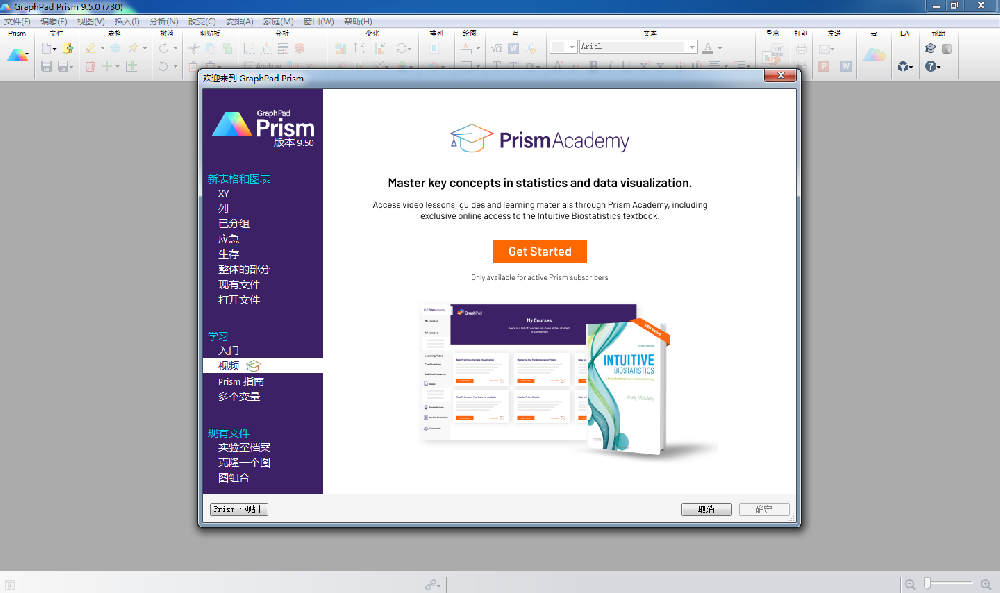Click the second floppy disk save-as icon
This screenshot has height=593, width=1000.
coord(62,66)
